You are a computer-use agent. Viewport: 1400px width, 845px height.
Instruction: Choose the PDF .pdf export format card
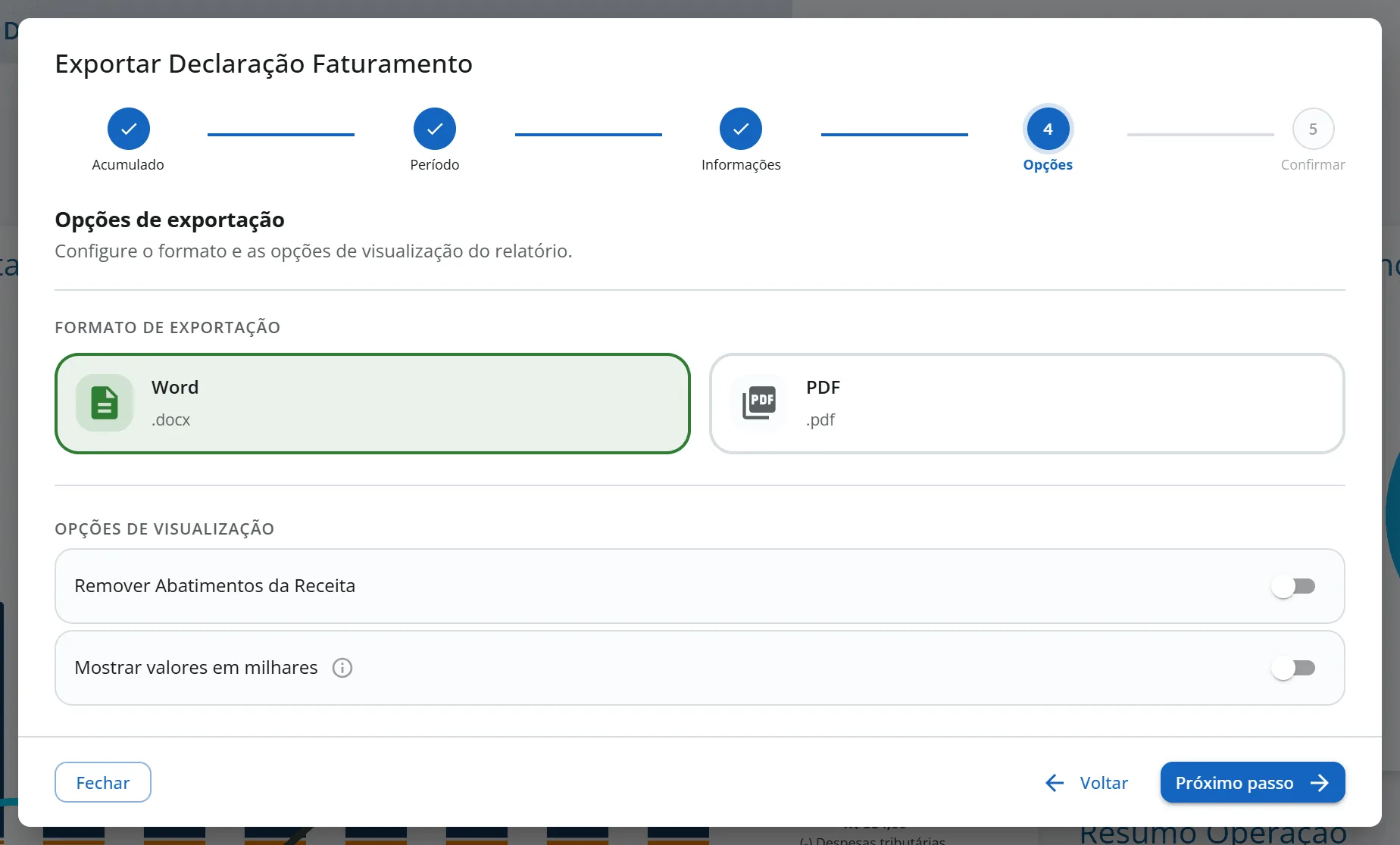tap(1027, 404)
